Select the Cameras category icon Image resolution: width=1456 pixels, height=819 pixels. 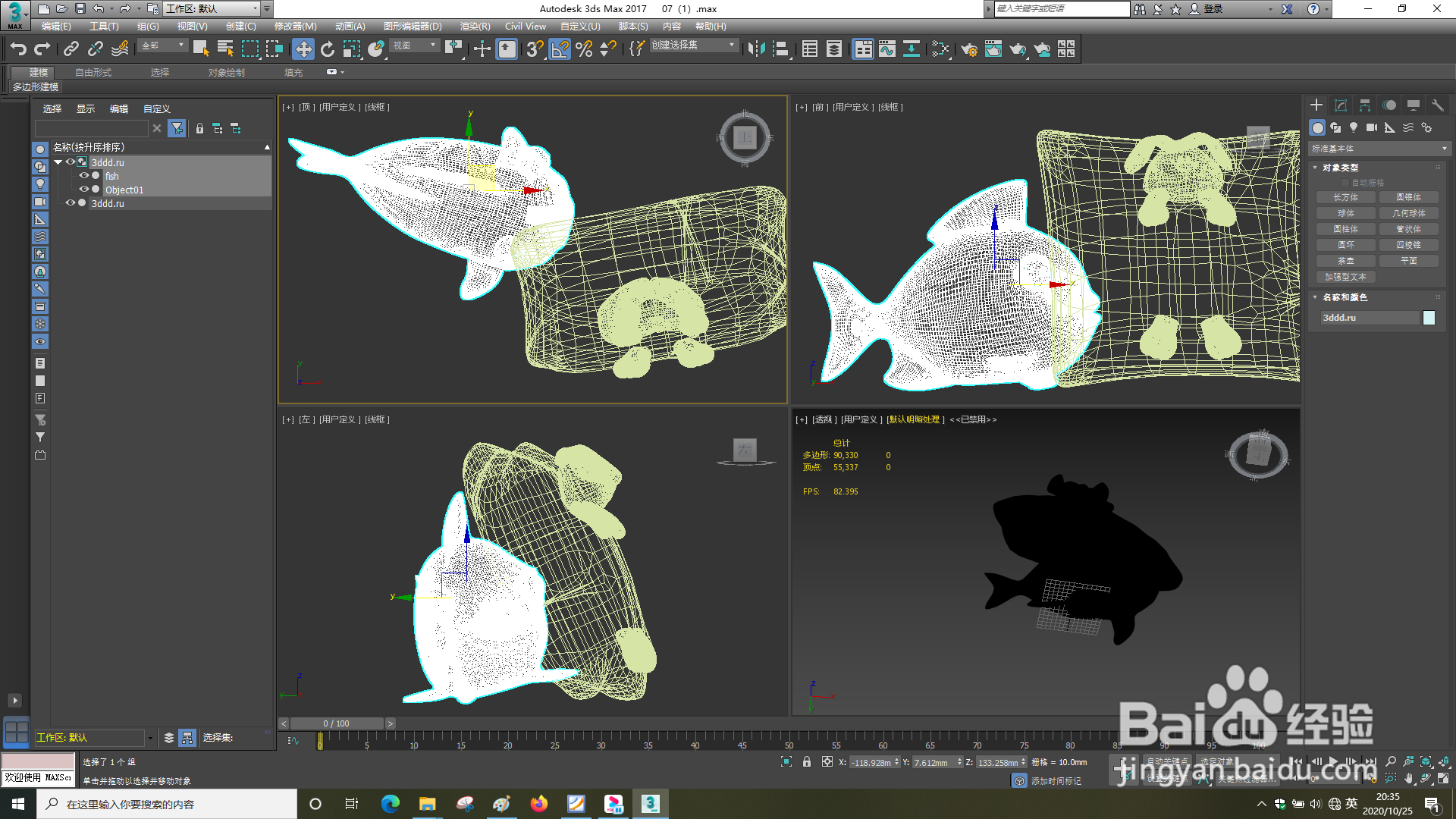pyautogui.click(x=1372, y=127)
